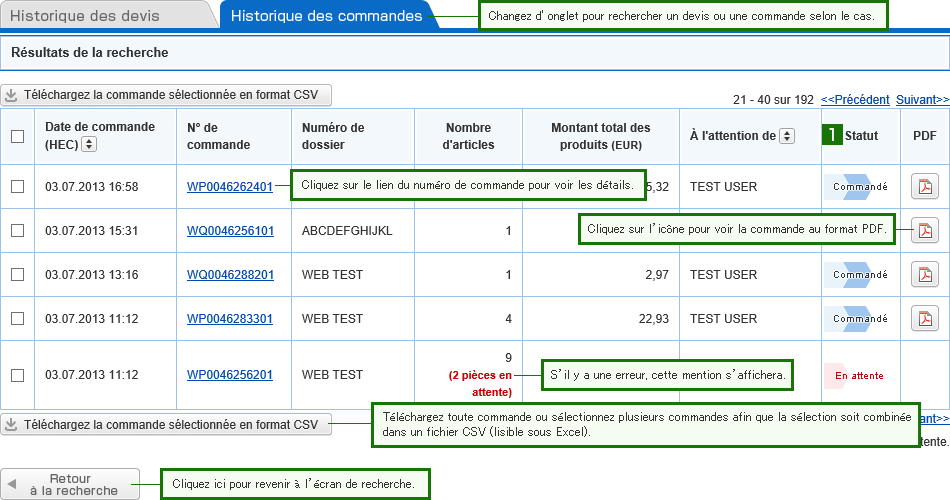This screenshot has height=500, width=950.
Task: Check the box for order WQ0046288201
Action: (18, 275)
